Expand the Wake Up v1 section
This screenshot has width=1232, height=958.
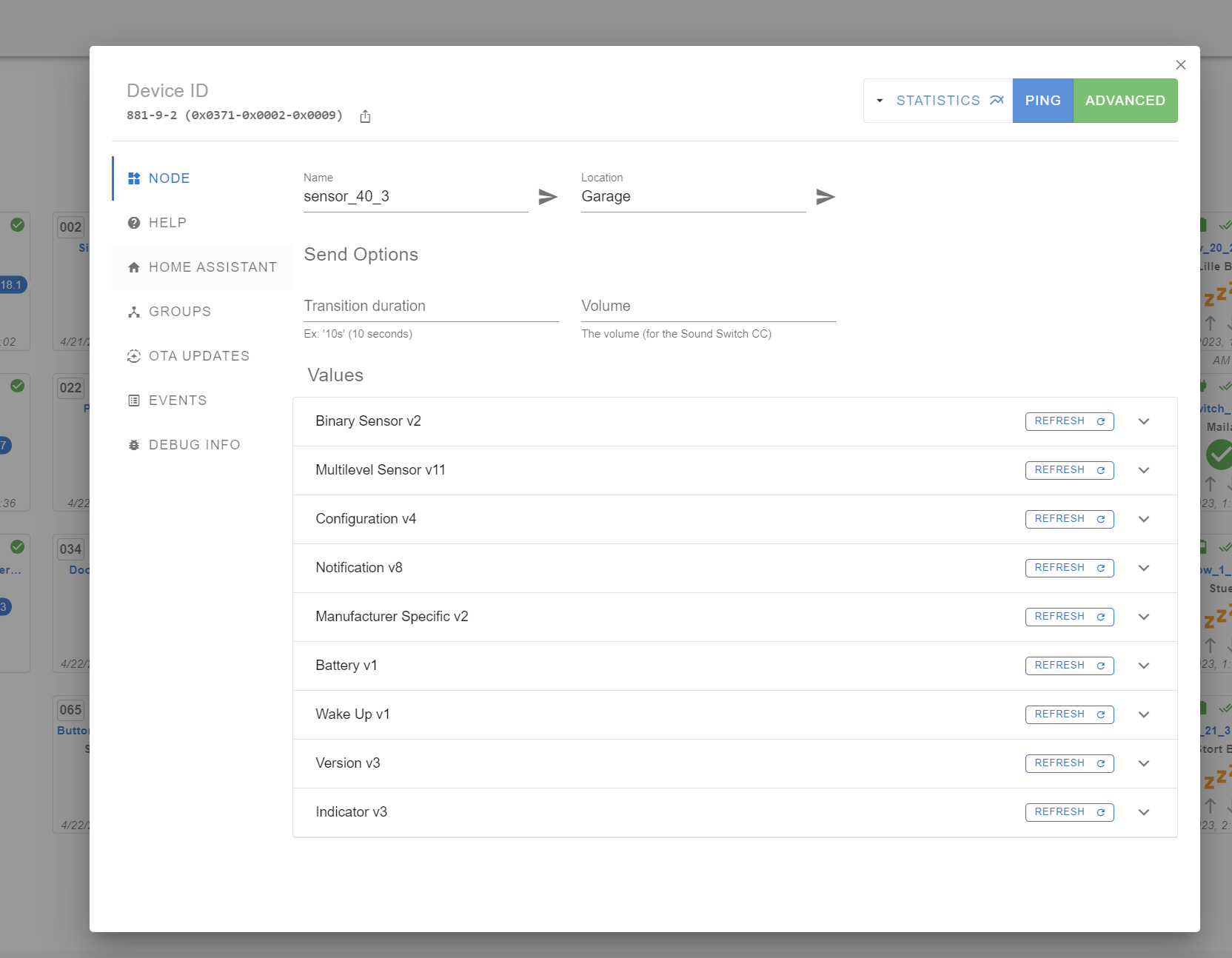point(1144,714)
